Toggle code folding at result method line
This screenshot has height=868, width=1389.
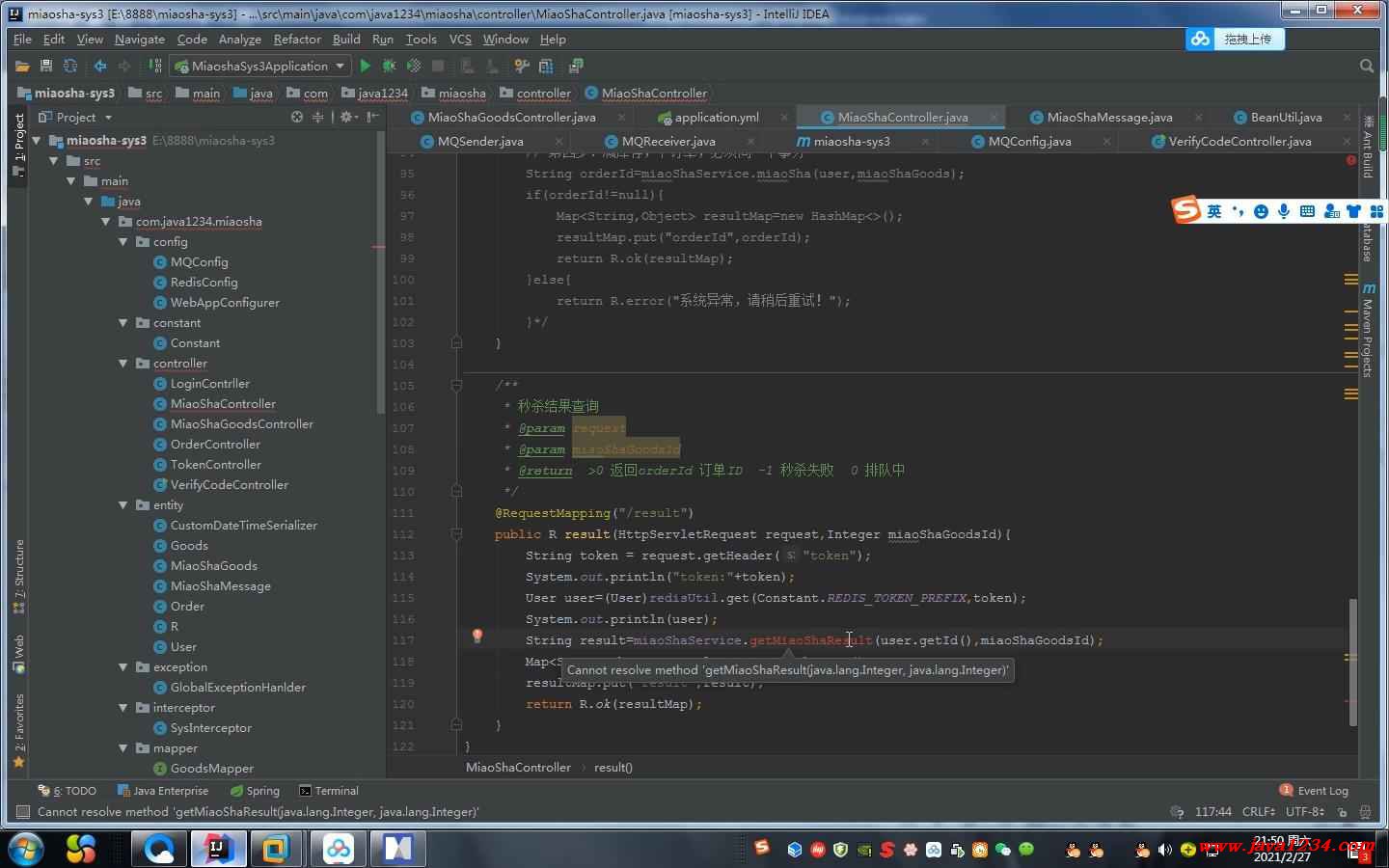tap(456, 533)
